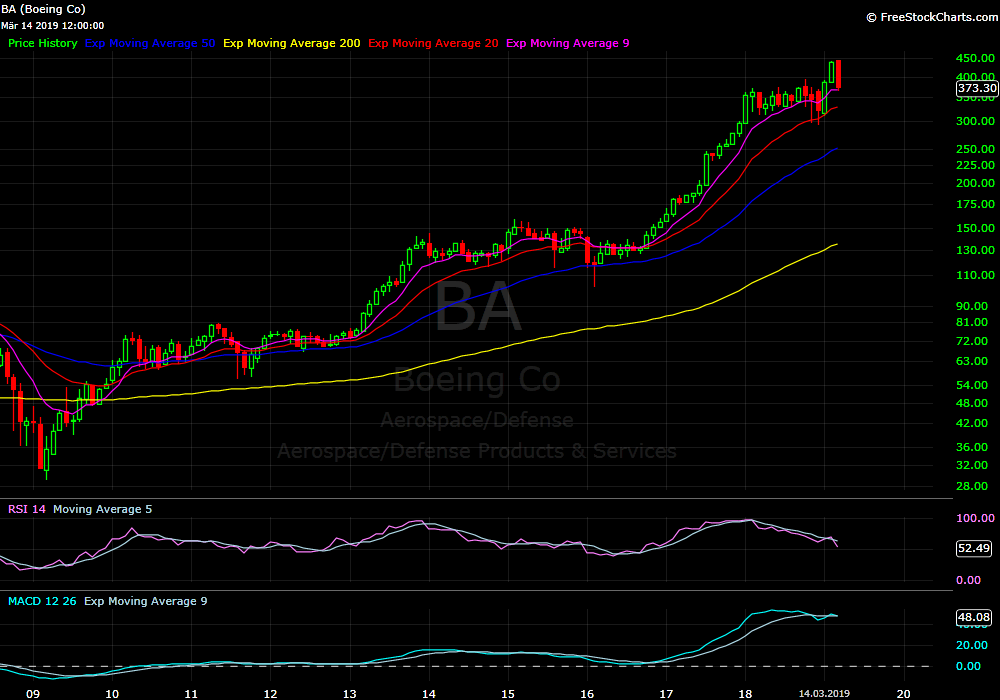This screenshot has height=700, width=1000.
Task: Click the BA (Boeing Co) chart title
Action: pyautogui.click(x=43, y=9)
